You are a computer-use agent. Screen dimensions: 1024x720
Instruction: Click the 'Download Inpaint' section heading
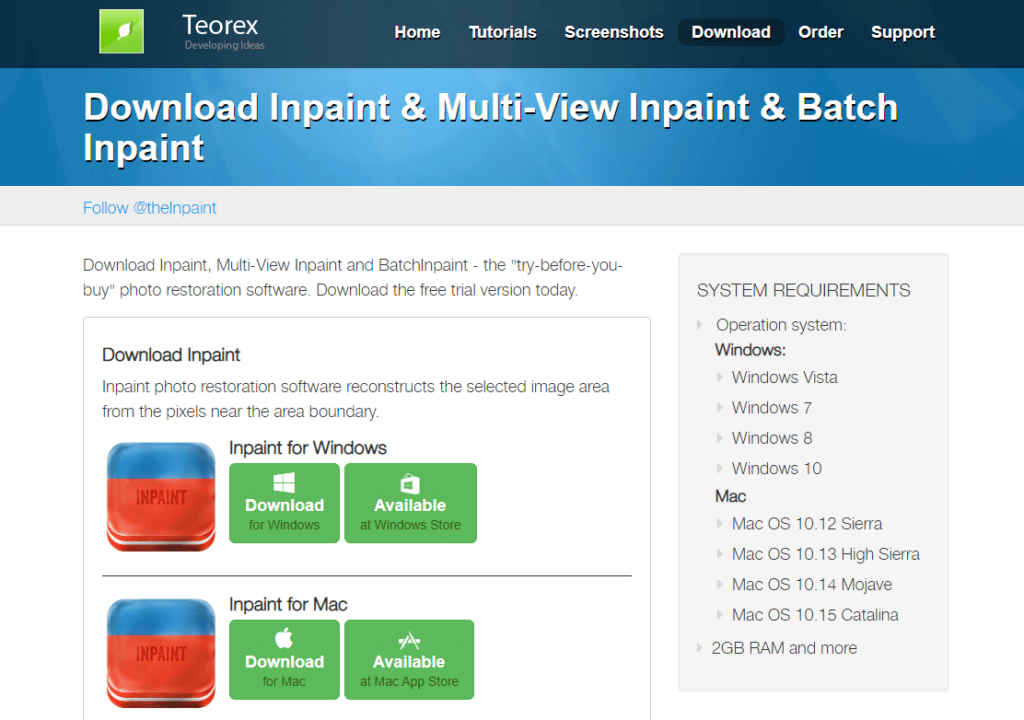(x=171, y=355)
